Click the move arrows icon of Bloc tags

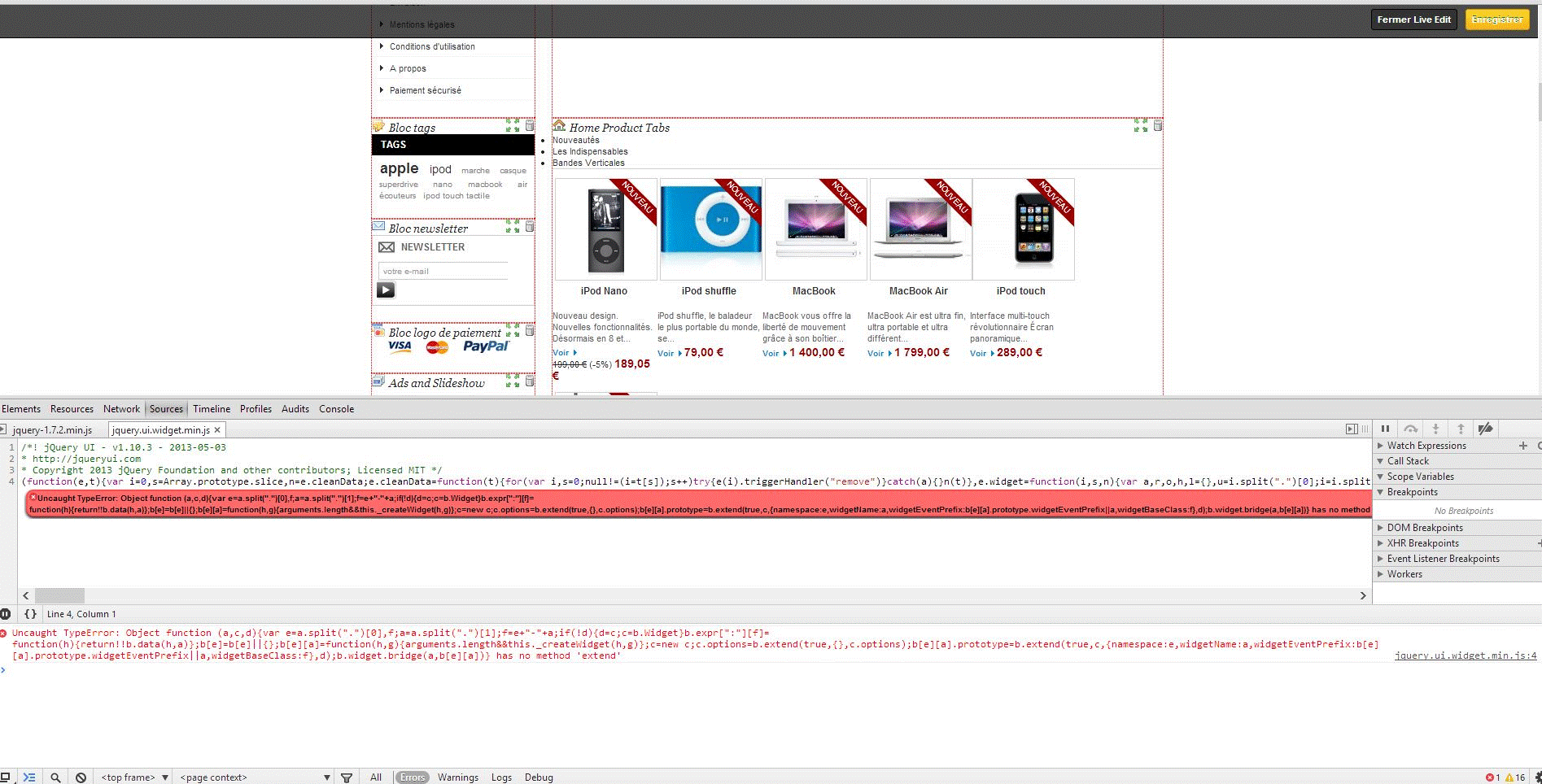click(513, 126)
